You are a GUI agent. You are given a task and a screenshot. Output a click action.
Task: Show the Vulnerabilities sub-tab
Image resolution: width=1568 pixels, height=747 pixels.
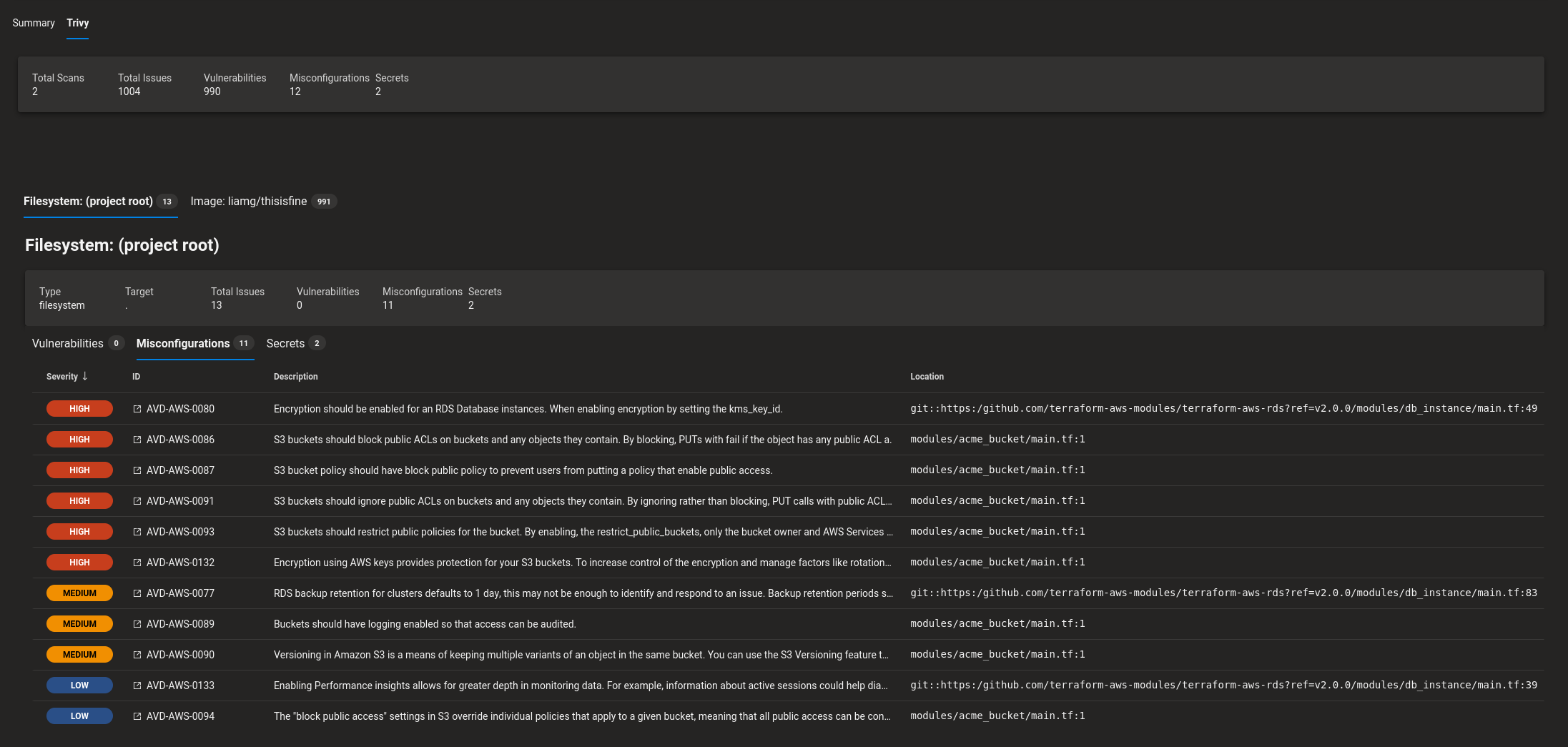(78, 344)
